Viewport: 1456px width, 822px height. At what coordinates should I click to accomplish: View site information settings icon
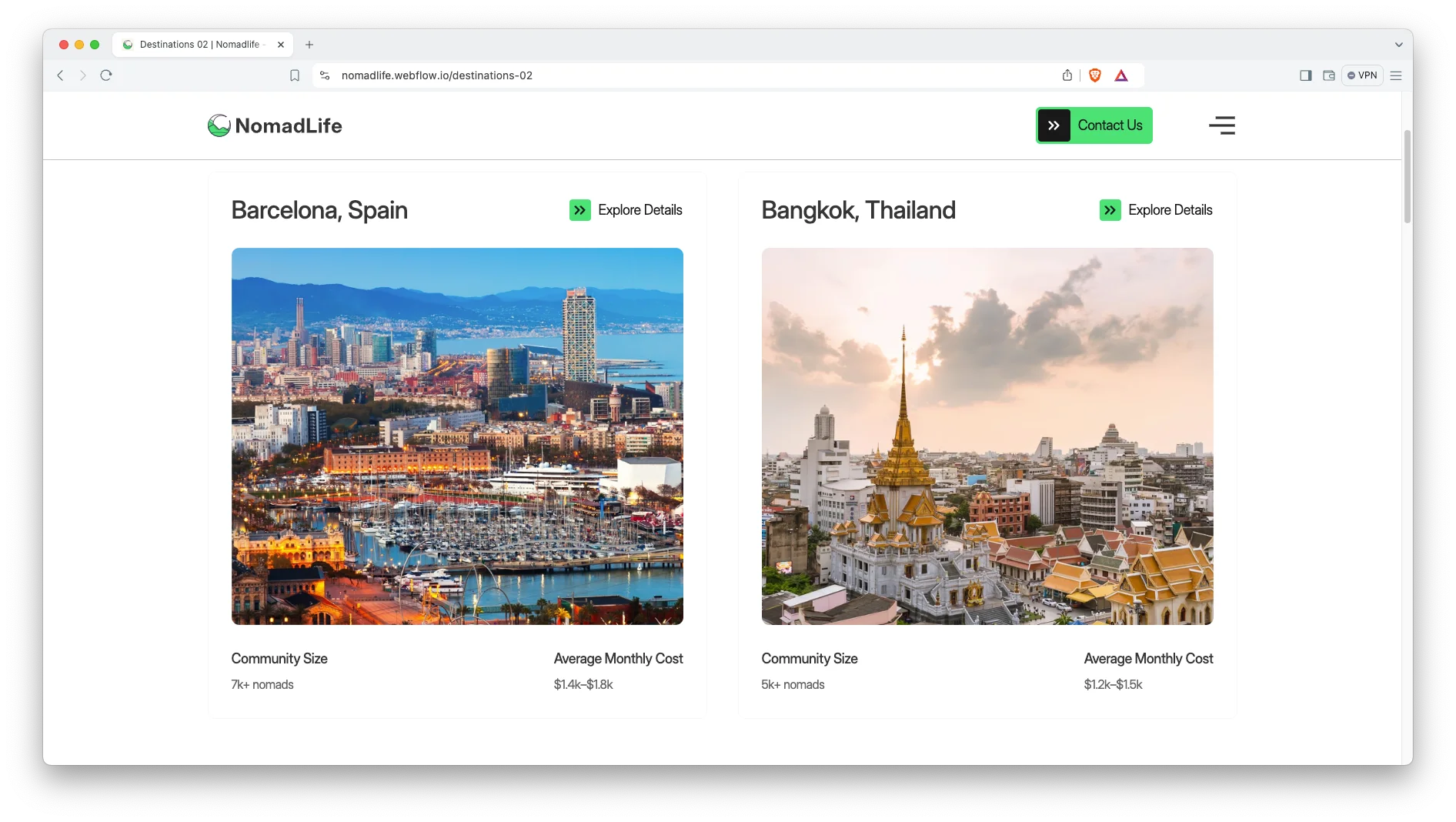325,75
